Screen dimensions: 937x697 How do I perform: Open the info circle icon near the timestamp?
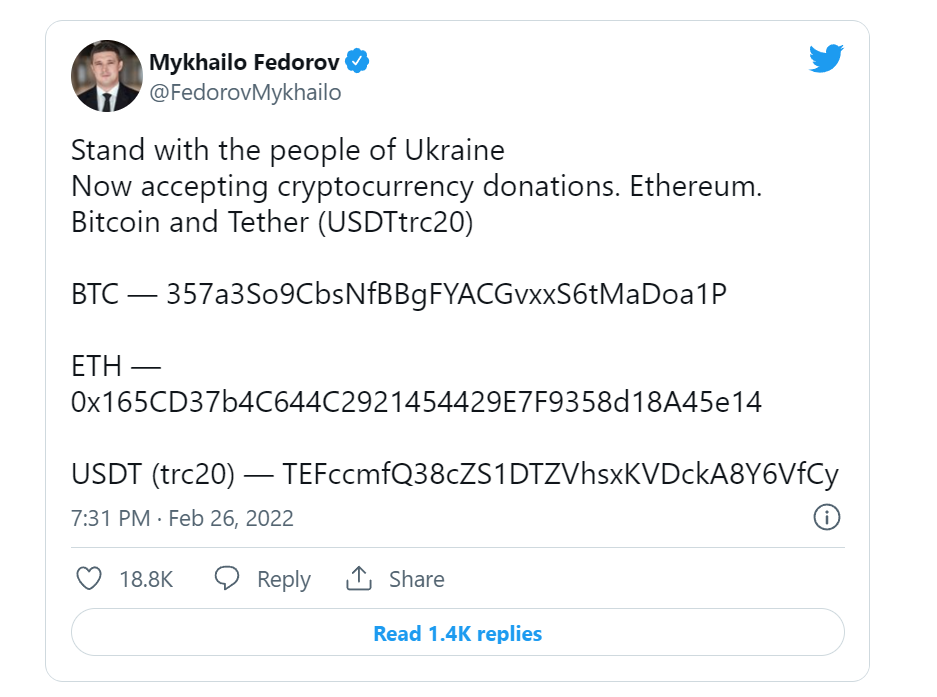pyautogui.click(x=827, y=518)
